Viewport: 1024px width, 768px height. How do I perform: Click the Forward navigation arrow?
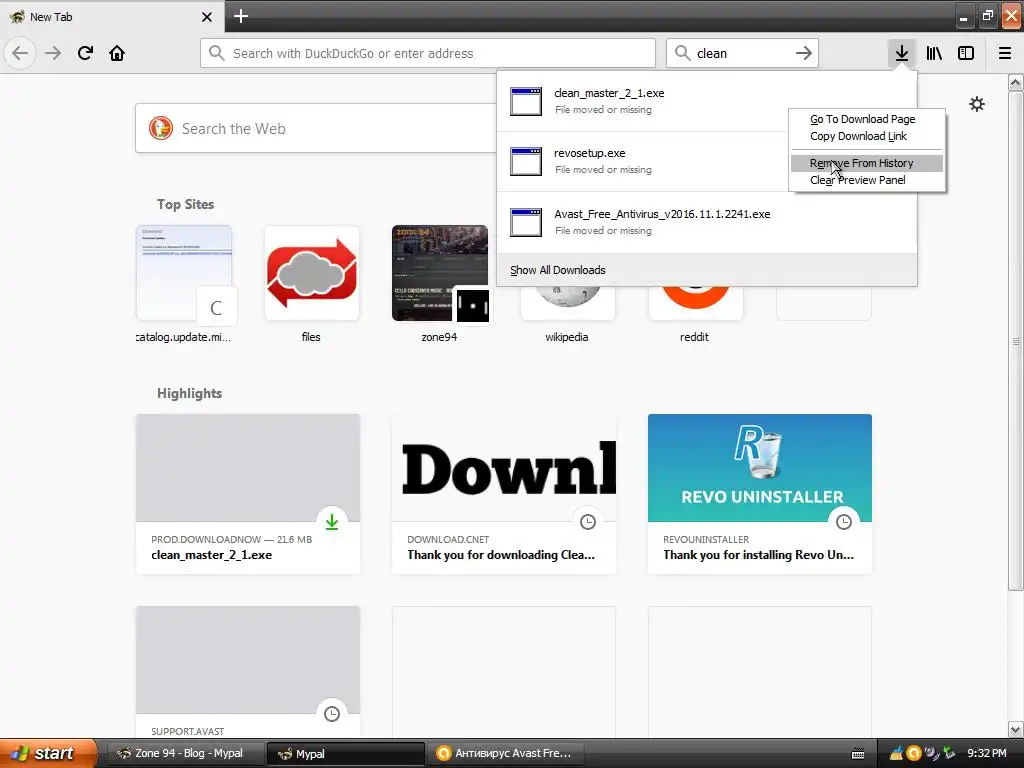click(x=53, y=53)
